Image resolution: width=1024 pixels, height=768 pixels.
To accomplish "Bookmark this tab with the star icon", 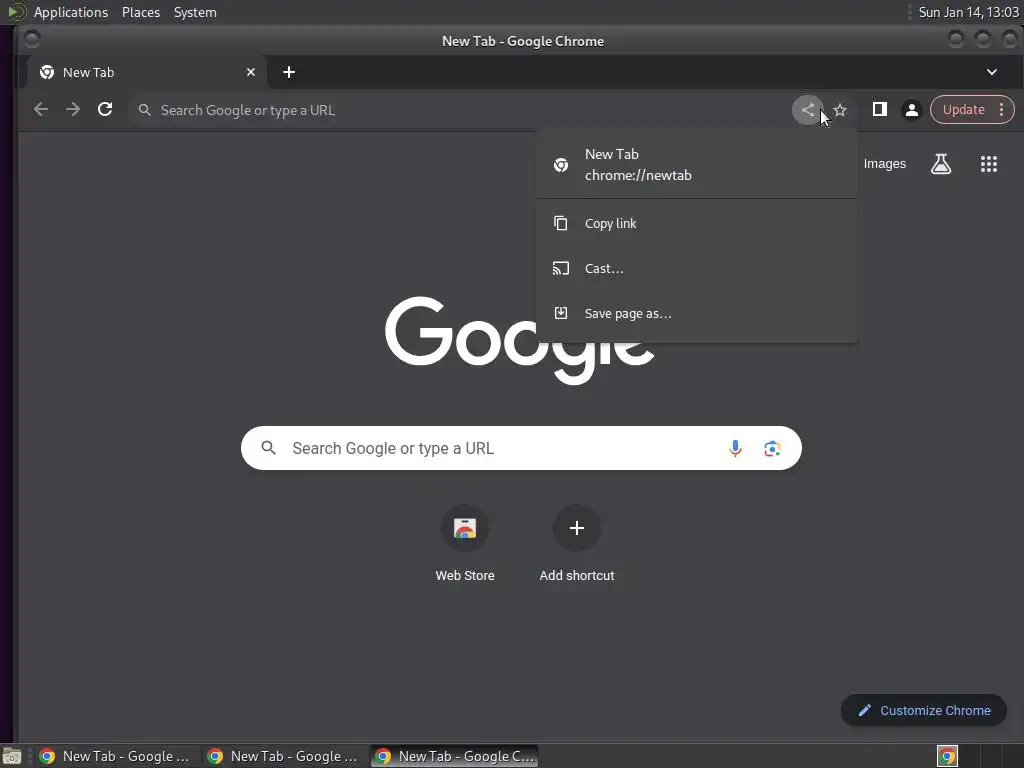I will click(840, 110).
